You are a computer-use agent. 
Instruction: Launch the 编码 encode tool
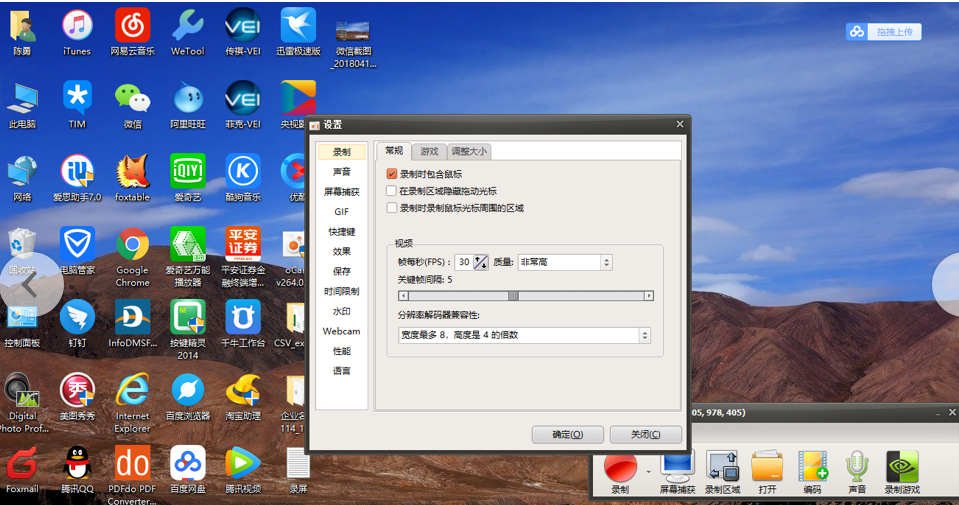click(813, 467)
